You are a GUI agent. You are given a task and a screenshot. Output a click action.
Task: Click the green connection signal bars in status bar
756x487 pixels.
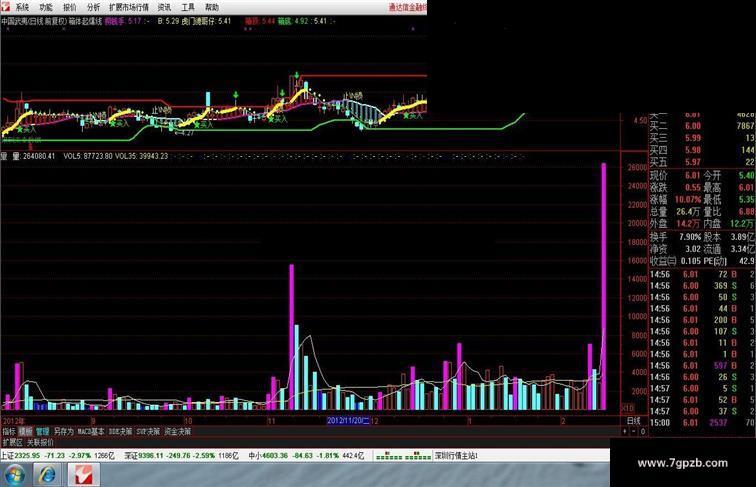pyautogui.click(x=404, y=456)
